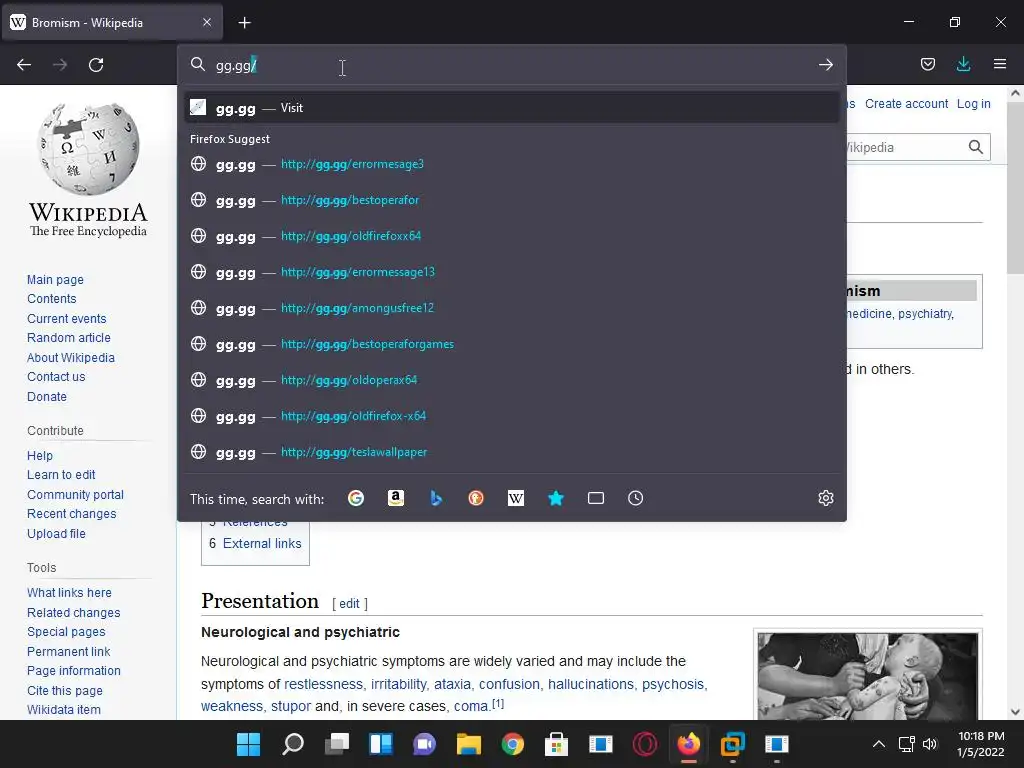Open the restlessness article link
The width and height of the screenshot is (1024, 768).
[323, 684]
